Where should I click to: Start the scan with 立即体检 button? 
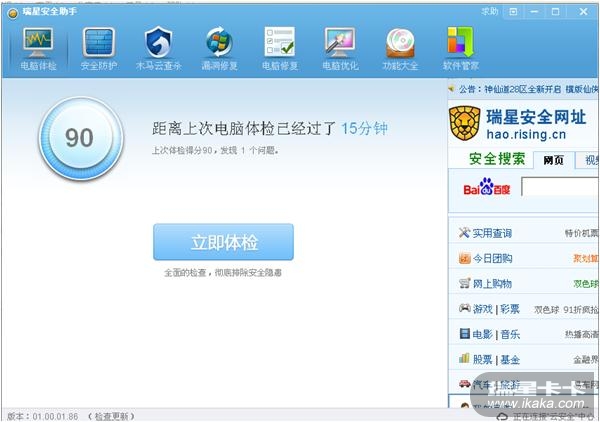(223, 242)
